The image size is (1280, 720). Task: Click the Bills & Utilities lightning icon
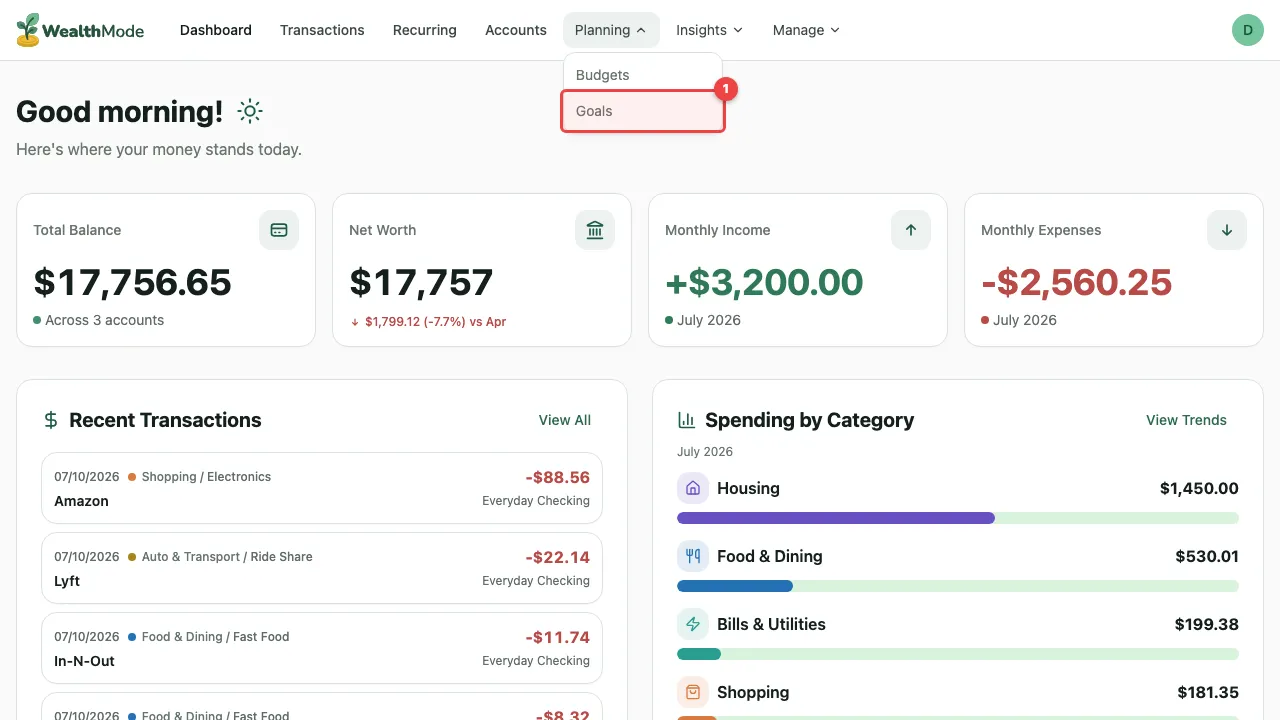[x=693, y=624]
